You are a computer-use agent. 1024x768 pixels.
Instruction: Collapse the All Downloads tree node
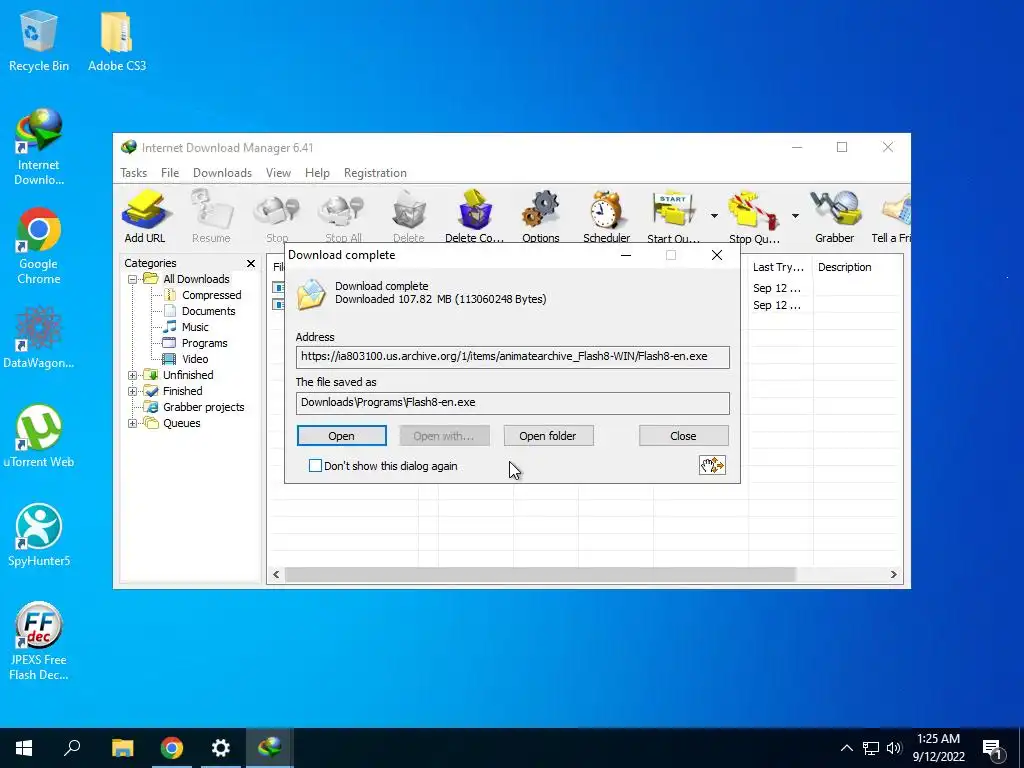133,279
